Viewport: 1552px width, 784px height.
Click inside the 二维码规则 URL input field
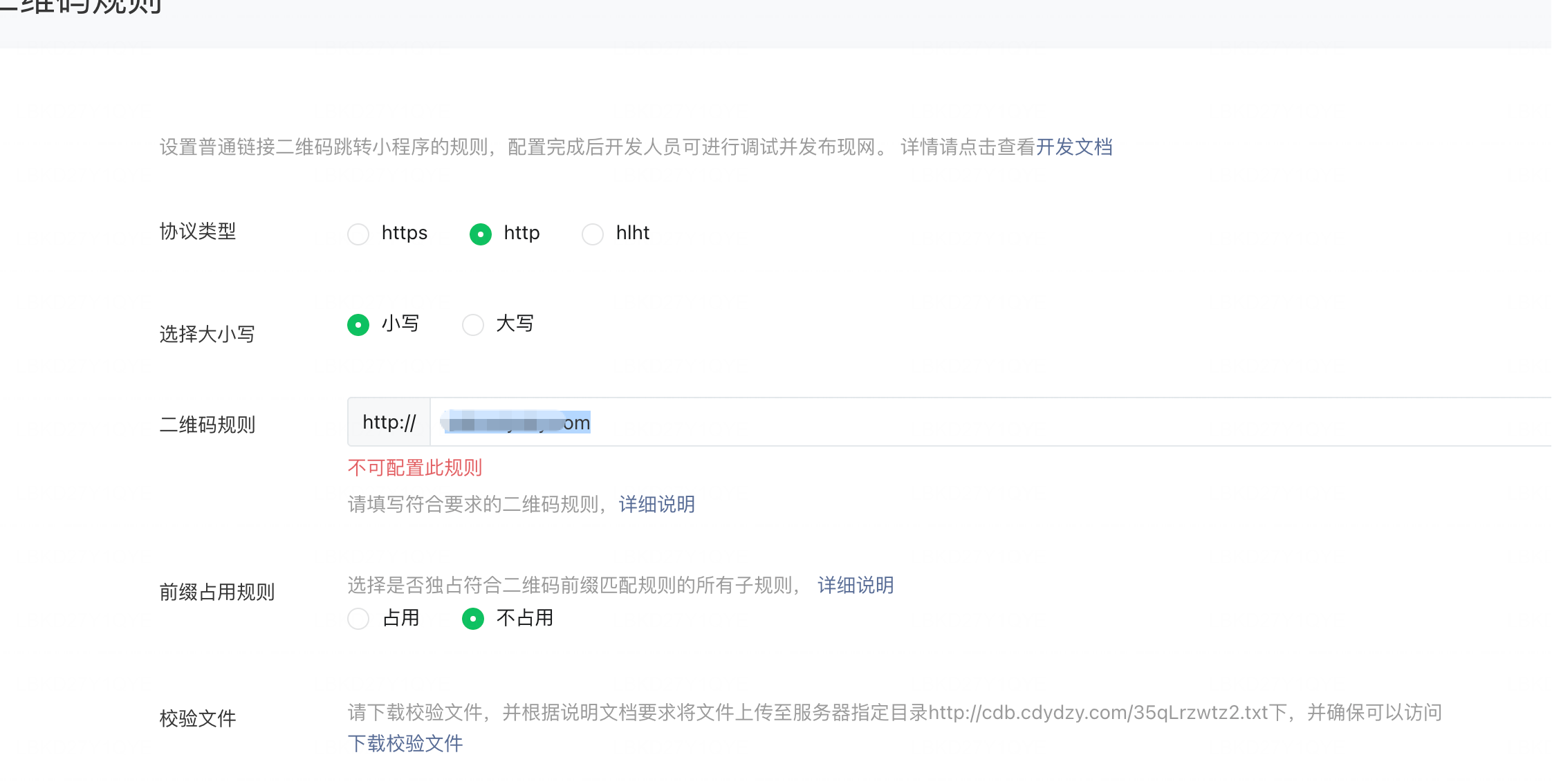[x=968, y=422]
